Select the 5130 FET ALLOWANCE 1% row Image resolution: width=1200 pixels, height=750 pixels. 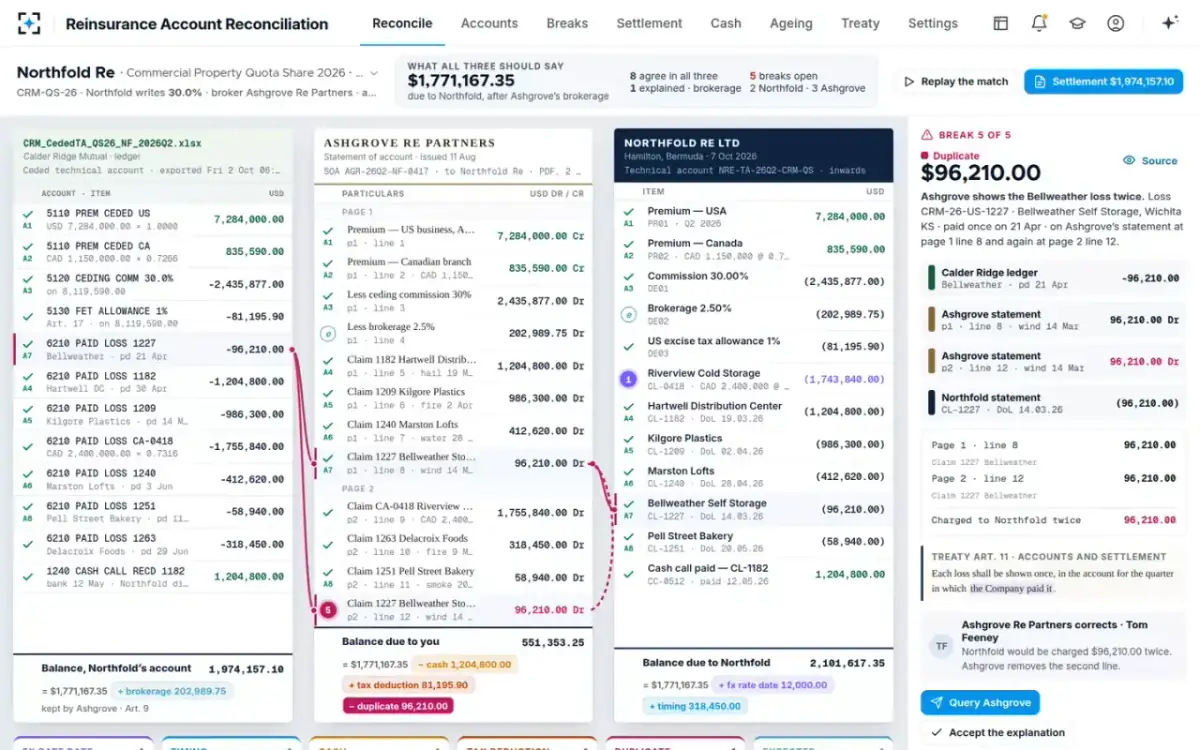tap(153, 317)
